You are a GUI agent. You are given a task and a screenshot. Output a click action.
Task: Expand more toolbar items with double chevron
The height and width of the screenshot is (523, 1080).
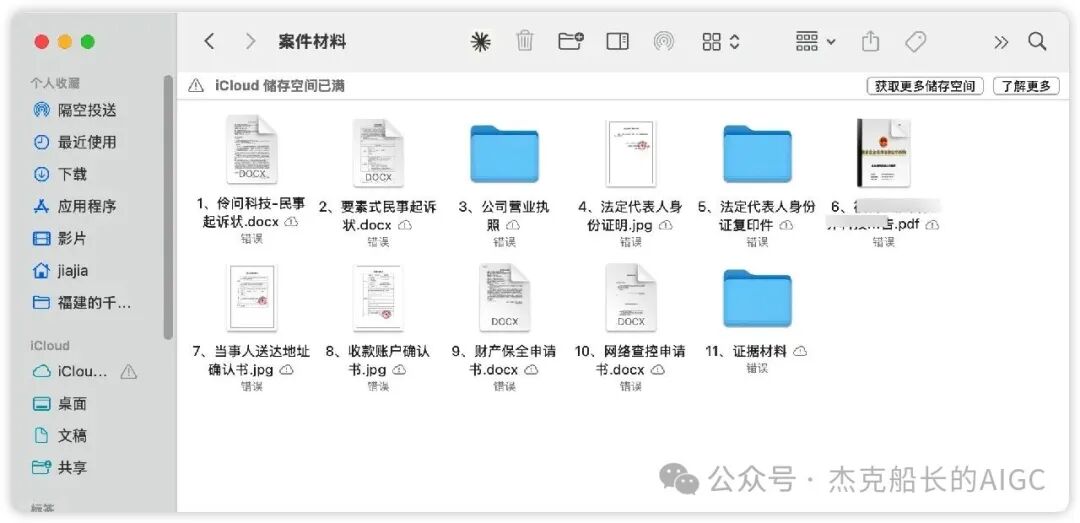[1001, 43]
